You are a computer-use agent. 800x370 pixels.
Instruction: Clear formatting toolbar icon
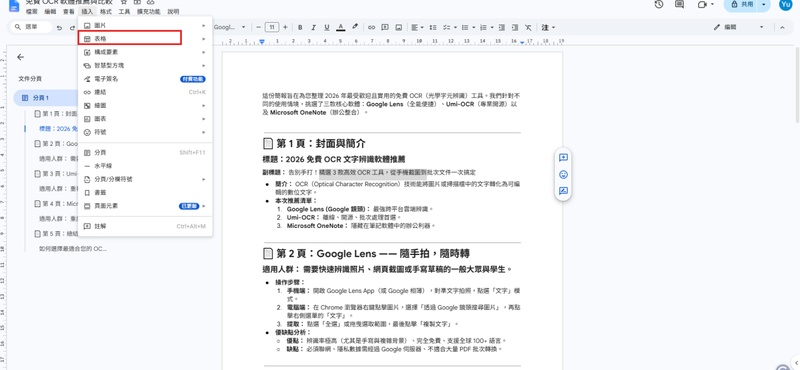528,27
